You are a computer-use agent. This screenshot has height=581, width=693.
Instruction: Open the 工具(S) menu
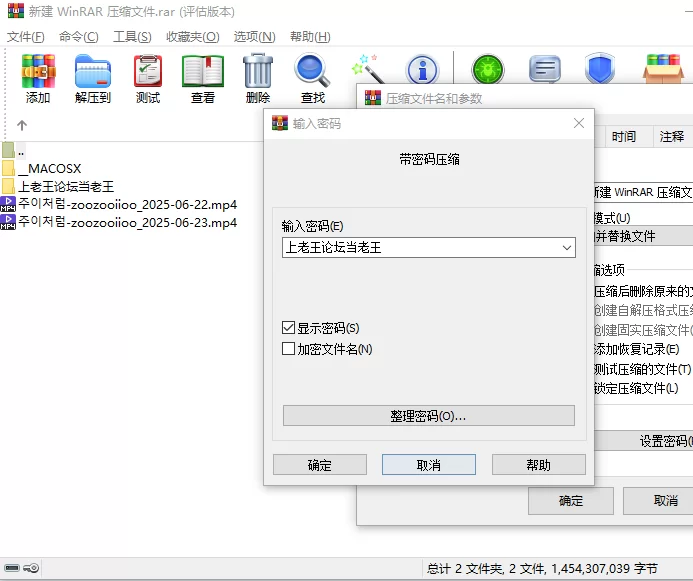click(132, 37)
